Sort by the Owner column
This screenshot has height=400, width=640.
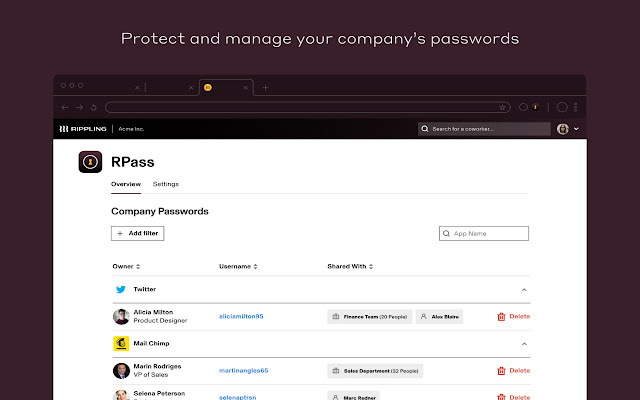pos(126,267)
